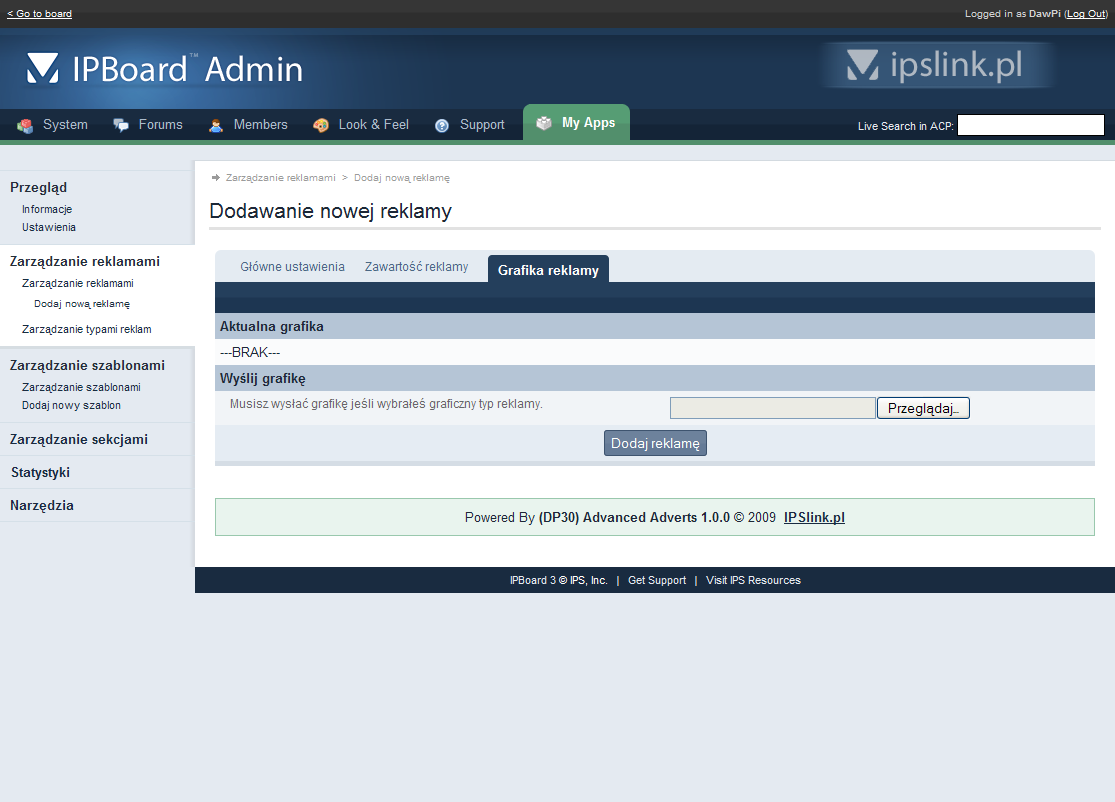Click the My Apps box icon
The width and height of the screenshot is (1115, 802).
coord(544,123)
